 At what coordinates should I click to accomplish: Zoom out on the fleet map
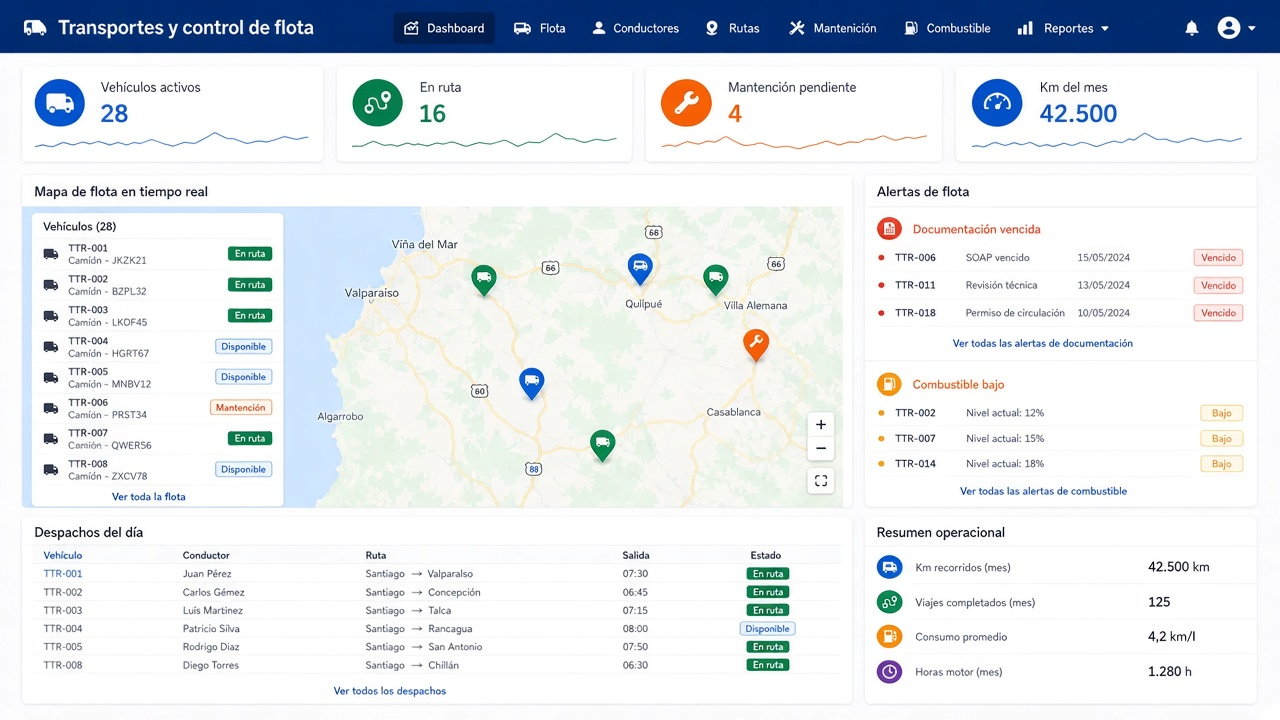(x=821, y=449)
